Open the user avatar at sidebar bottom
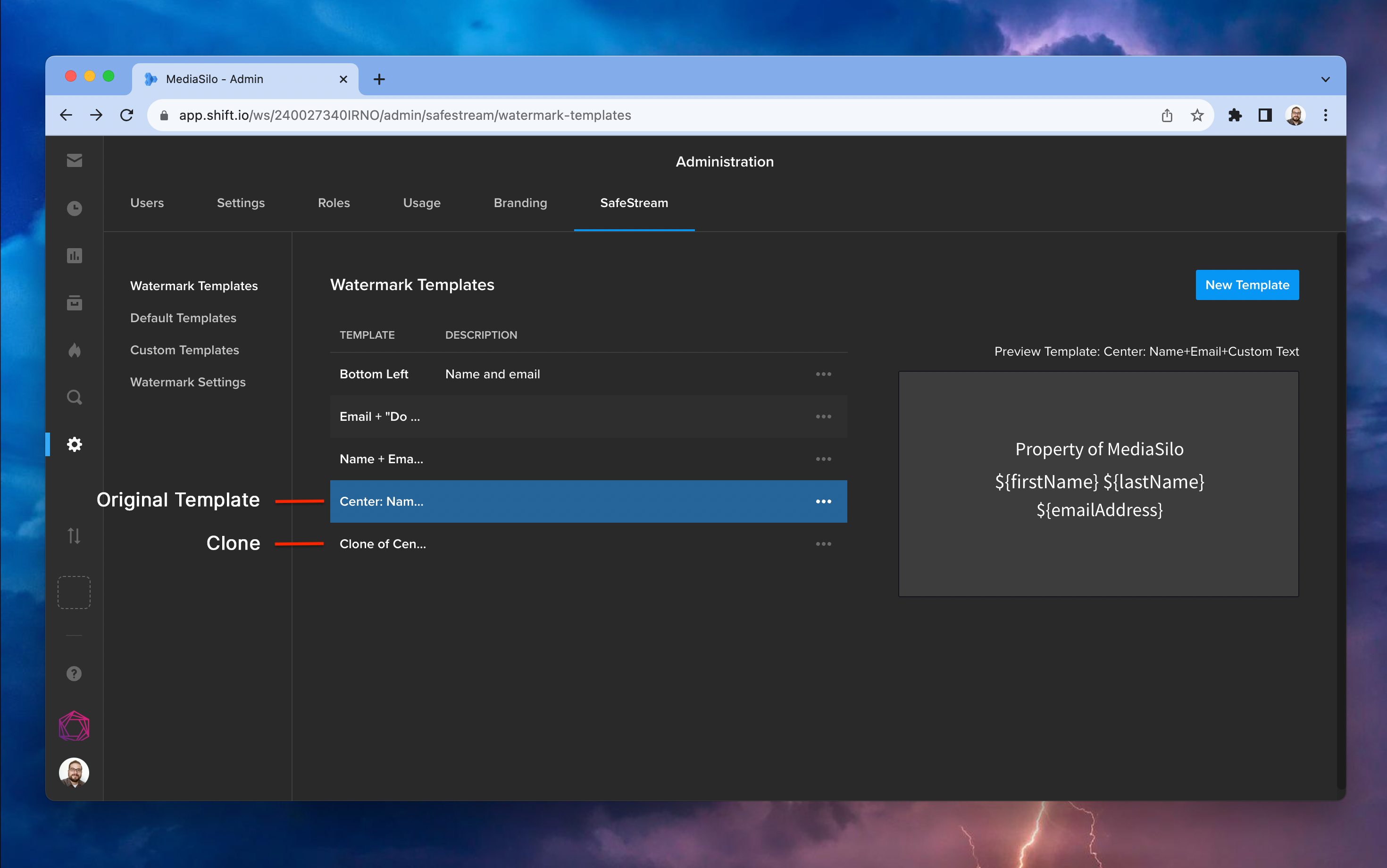 pyautogui.click(x=74, y=773)
